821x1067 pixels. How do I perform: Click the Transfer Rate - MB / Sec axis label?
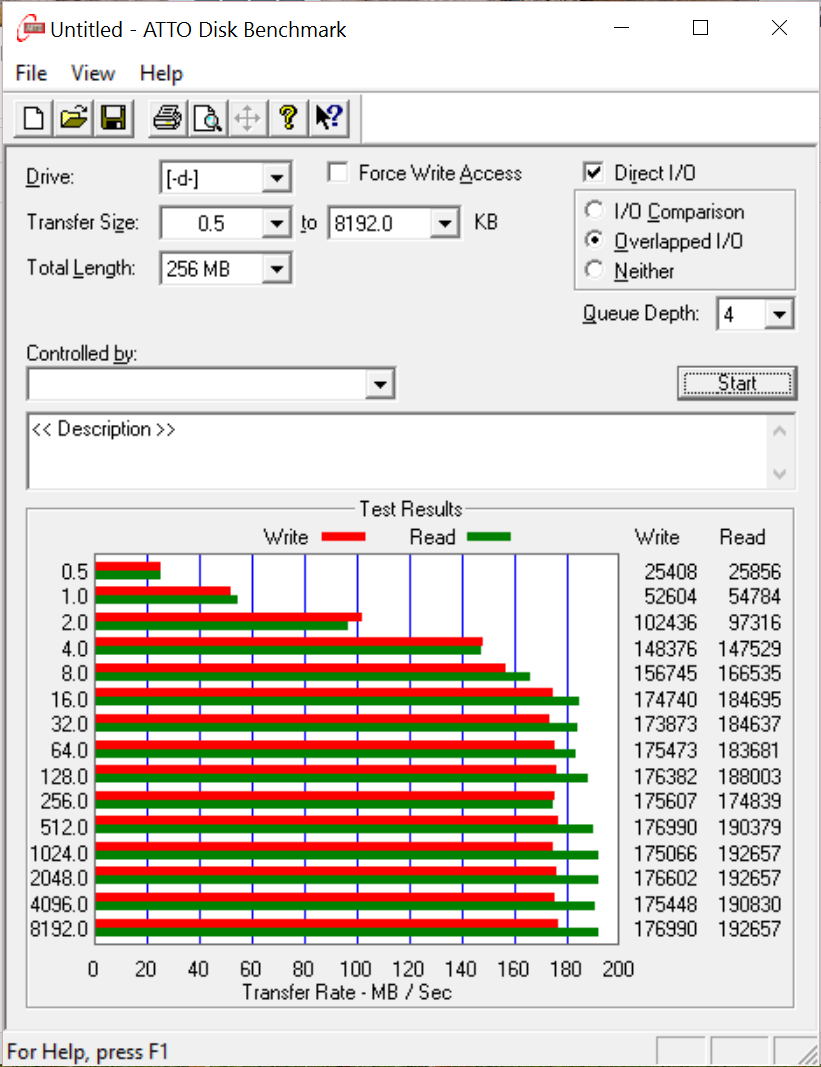347,992
